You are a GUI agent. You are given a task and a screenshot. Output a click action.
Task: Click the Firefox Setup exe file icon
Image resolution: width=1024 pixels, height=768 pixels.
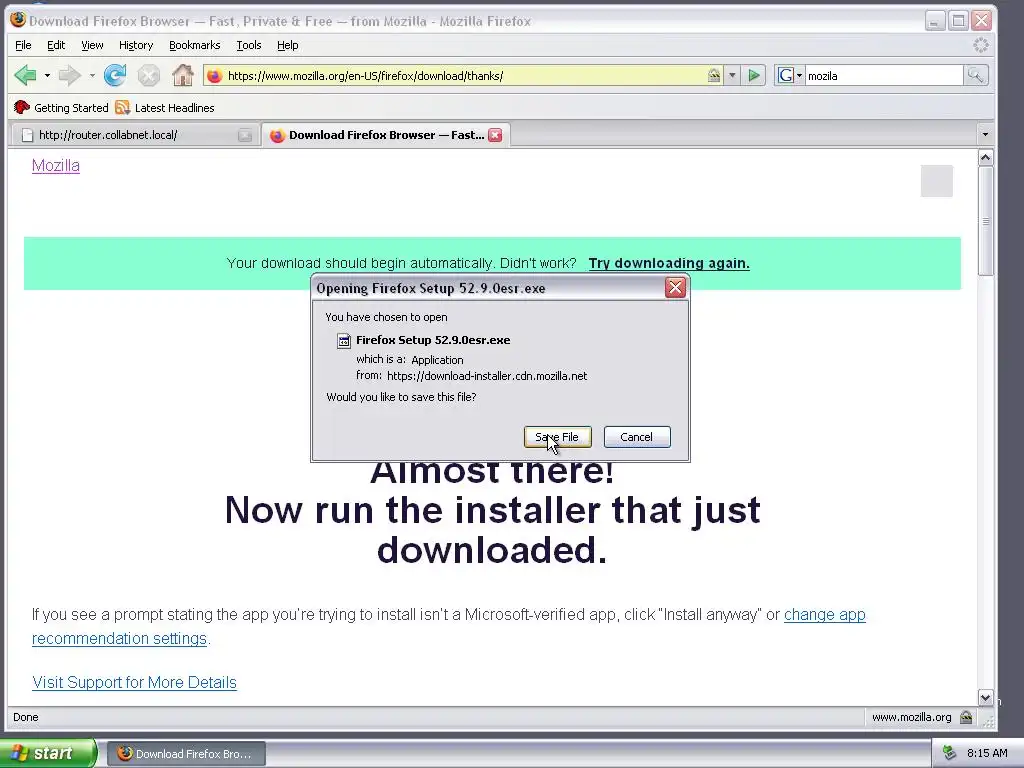[x=344, y=341]
